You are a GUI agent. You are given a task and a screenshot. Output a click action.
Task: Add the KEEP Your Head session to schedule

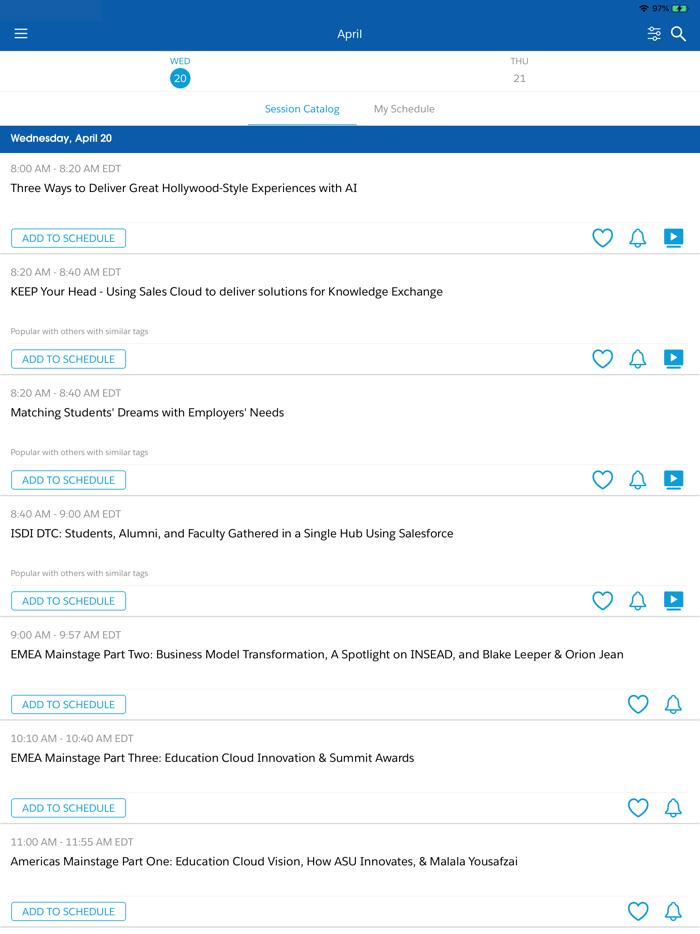pos(68,359)
